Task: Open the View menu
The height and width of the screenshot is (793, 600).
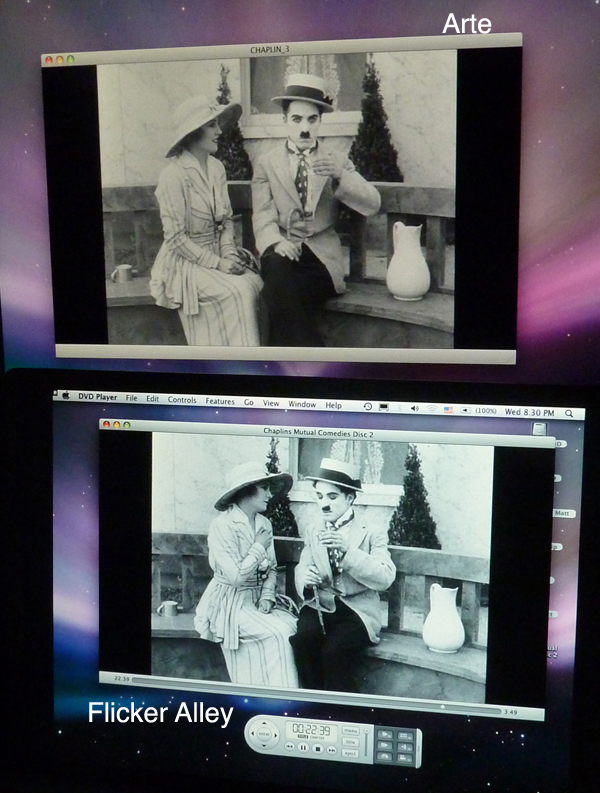Action: [271, 403]
